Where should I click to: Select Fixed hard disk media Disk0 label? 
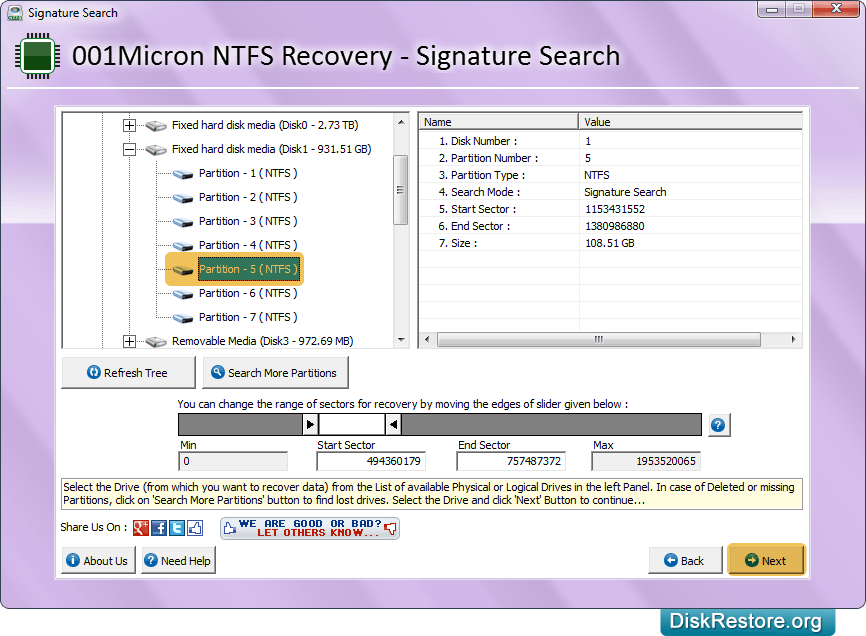tap(265, 125)
